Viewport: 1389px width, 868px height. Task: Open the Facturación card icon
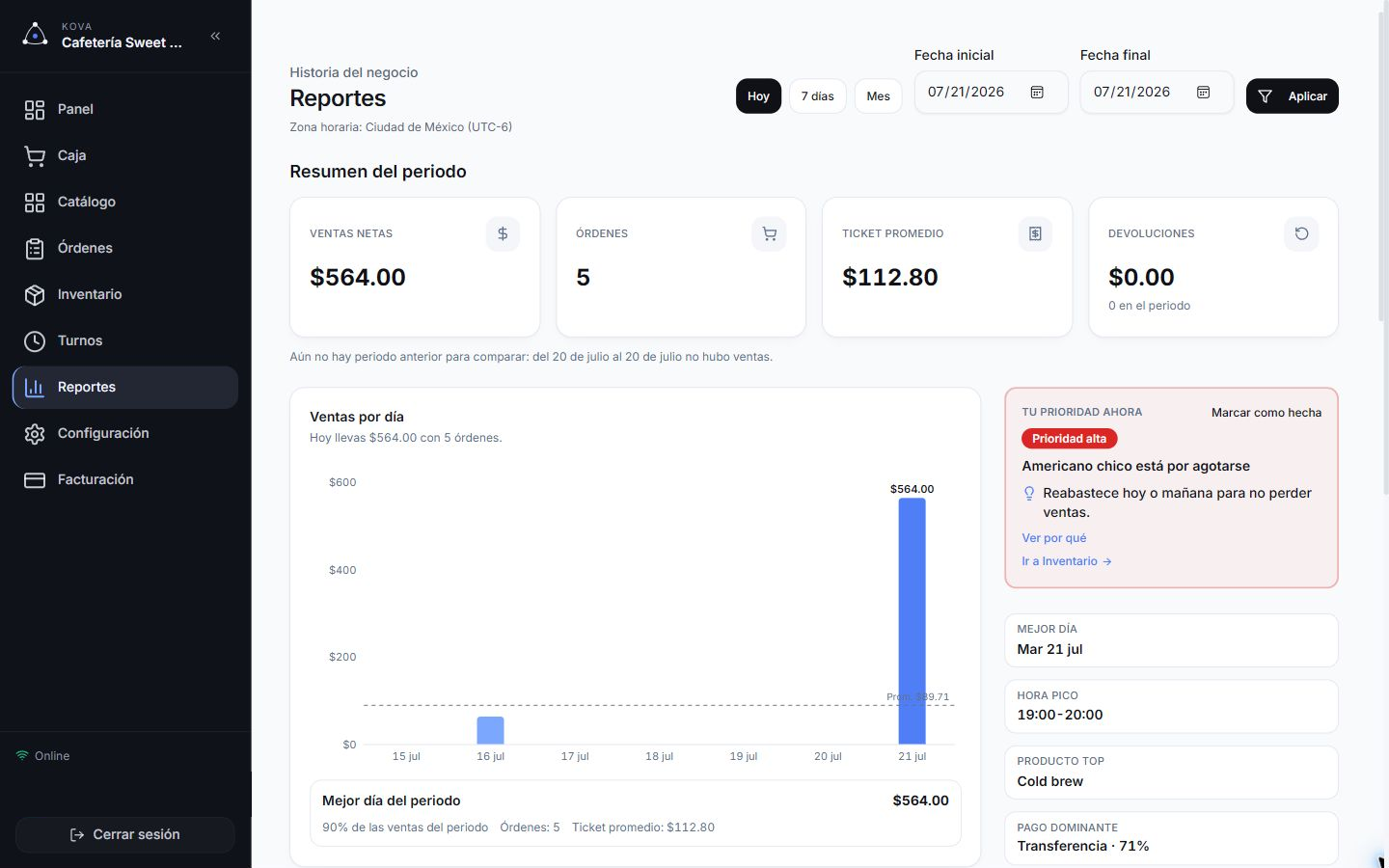35,479
